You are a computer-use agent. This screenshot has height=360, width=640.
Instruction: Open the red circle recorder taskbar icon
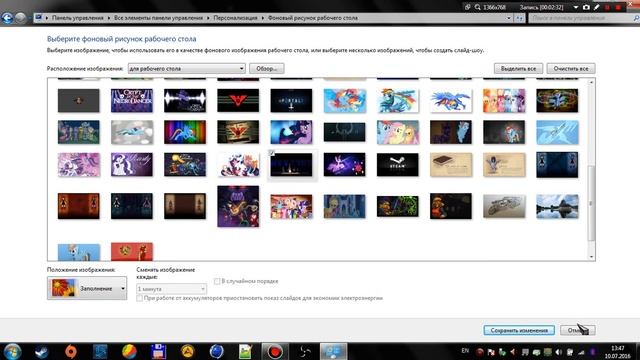pyautogui.click(x=275, y=351)
